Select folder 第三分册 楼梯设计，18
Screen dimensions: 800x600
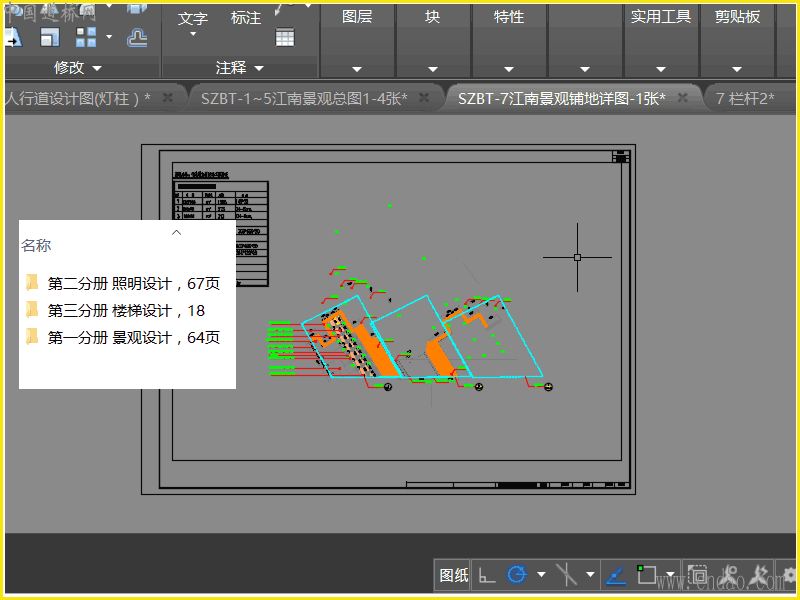(115, 310)
